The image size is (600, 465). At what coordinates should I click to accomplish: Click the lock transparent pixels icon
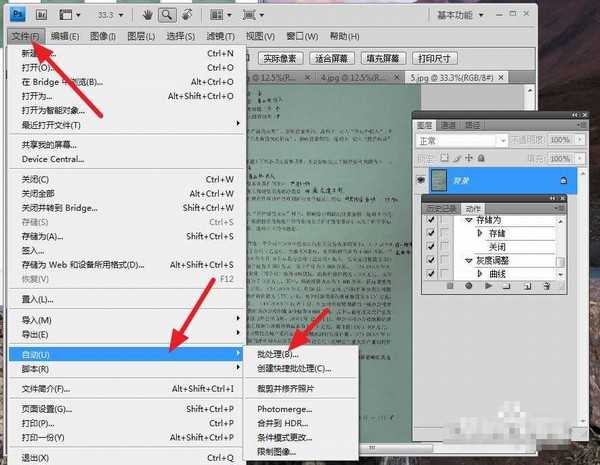click(x=444, y=158)
